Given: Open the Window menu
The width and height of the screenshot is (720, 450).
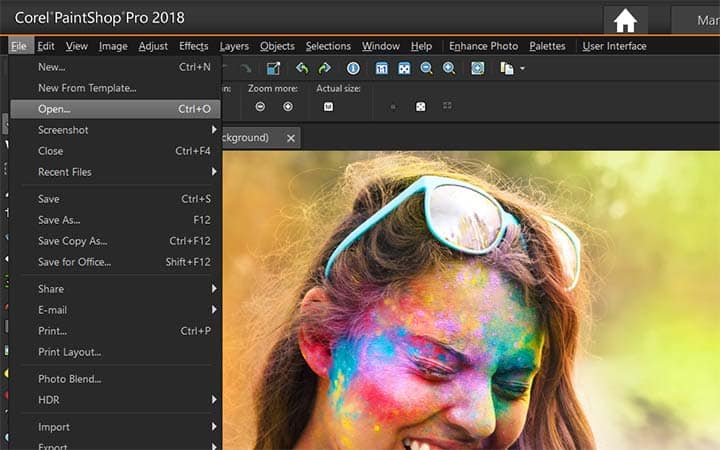Looking at the screenshot, I should coord(381,46).
